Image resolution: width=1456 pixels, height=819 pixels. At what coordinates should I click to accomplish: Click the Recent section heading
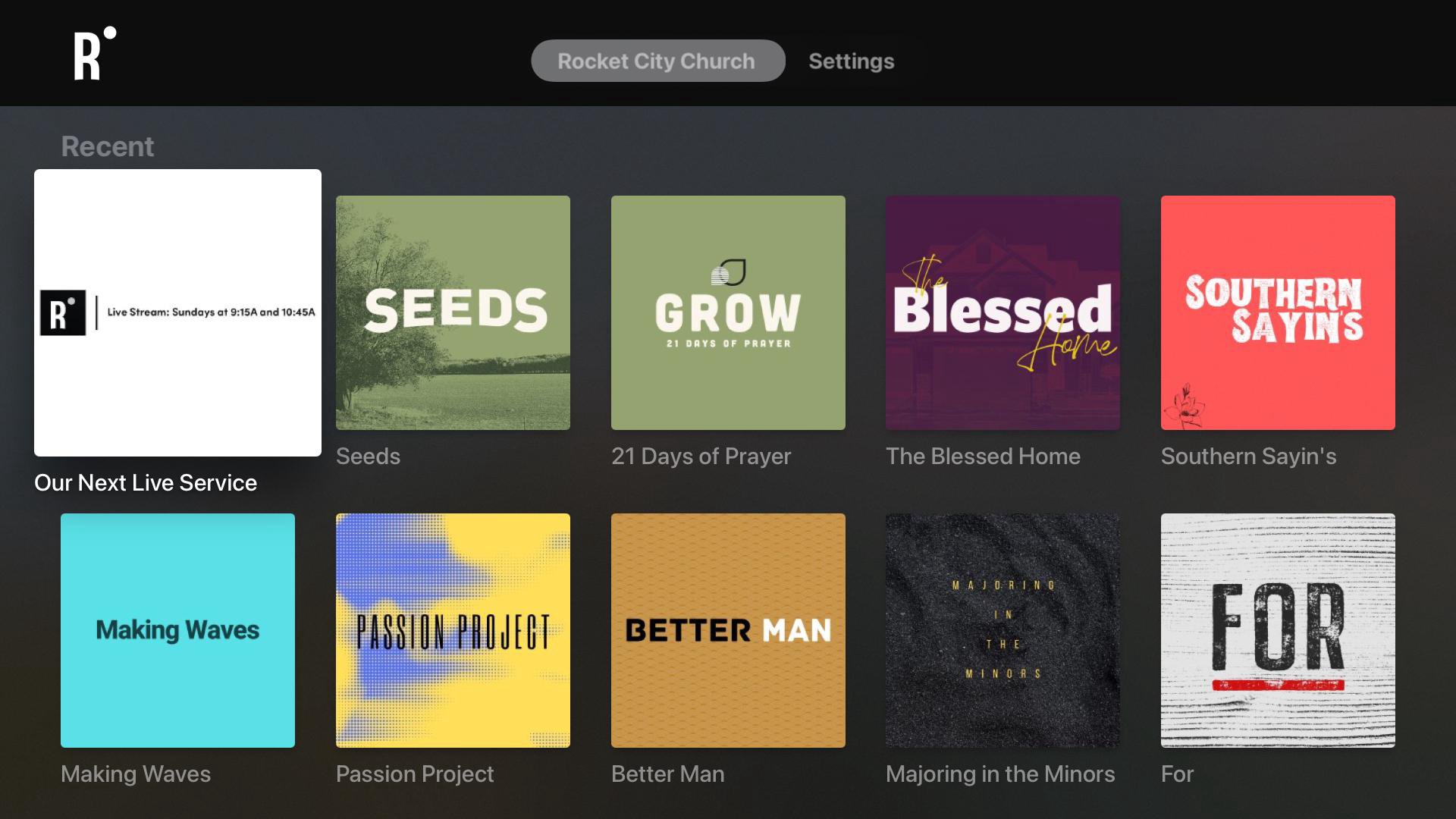[x=107, y=146]
